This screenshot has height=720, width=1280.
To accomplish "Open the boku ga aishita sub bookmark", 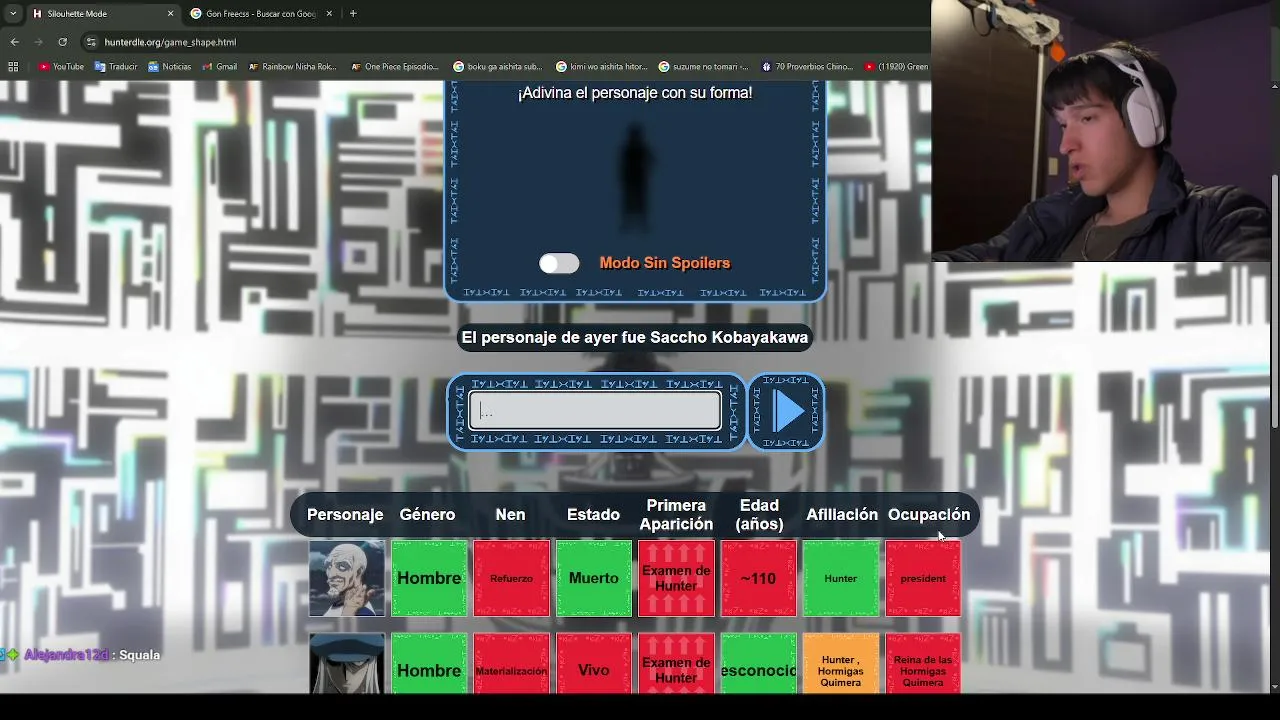I will coord(497,67).
